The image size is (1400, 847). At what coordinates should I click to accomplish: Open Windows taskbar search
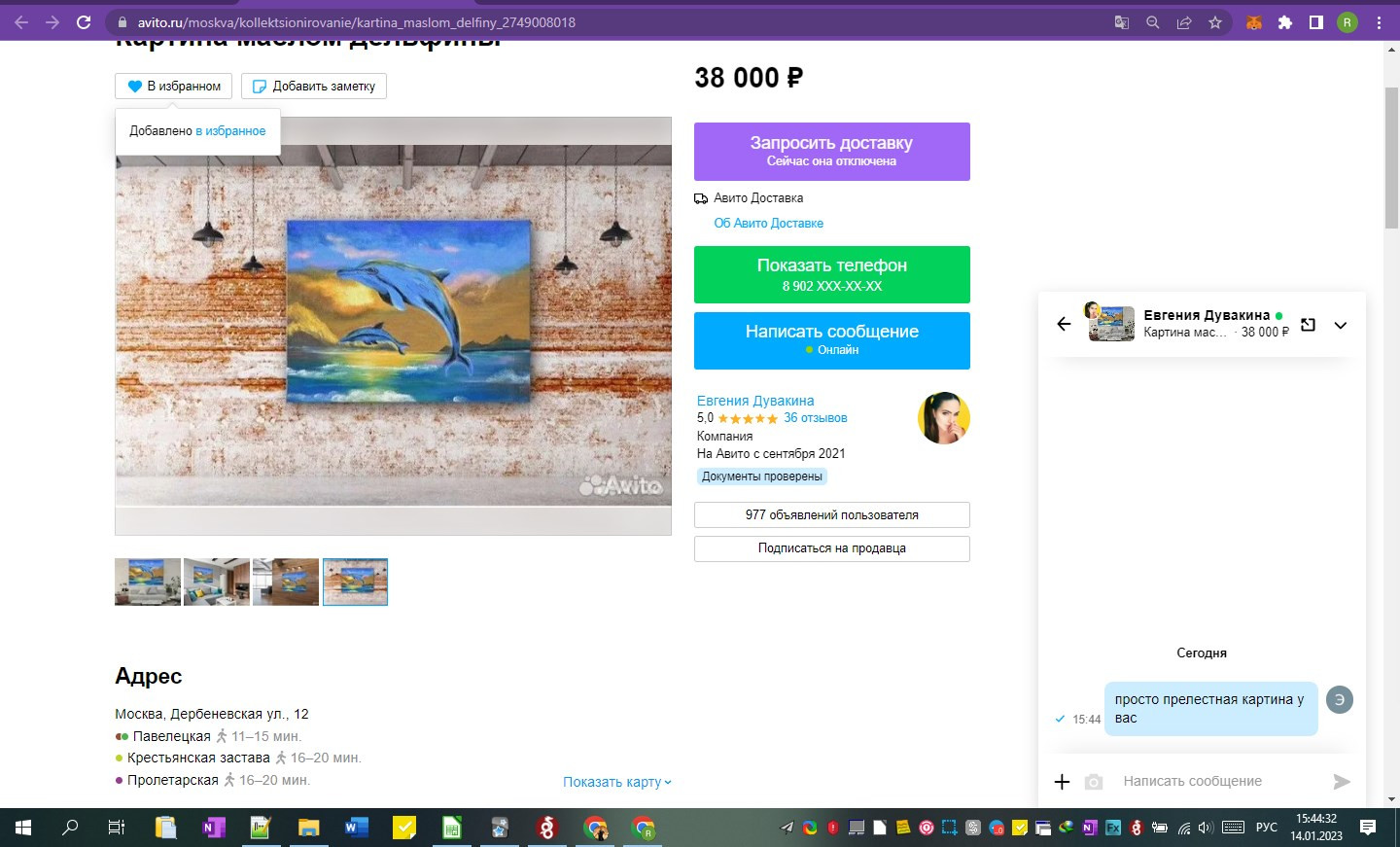(x=70, y=828)
